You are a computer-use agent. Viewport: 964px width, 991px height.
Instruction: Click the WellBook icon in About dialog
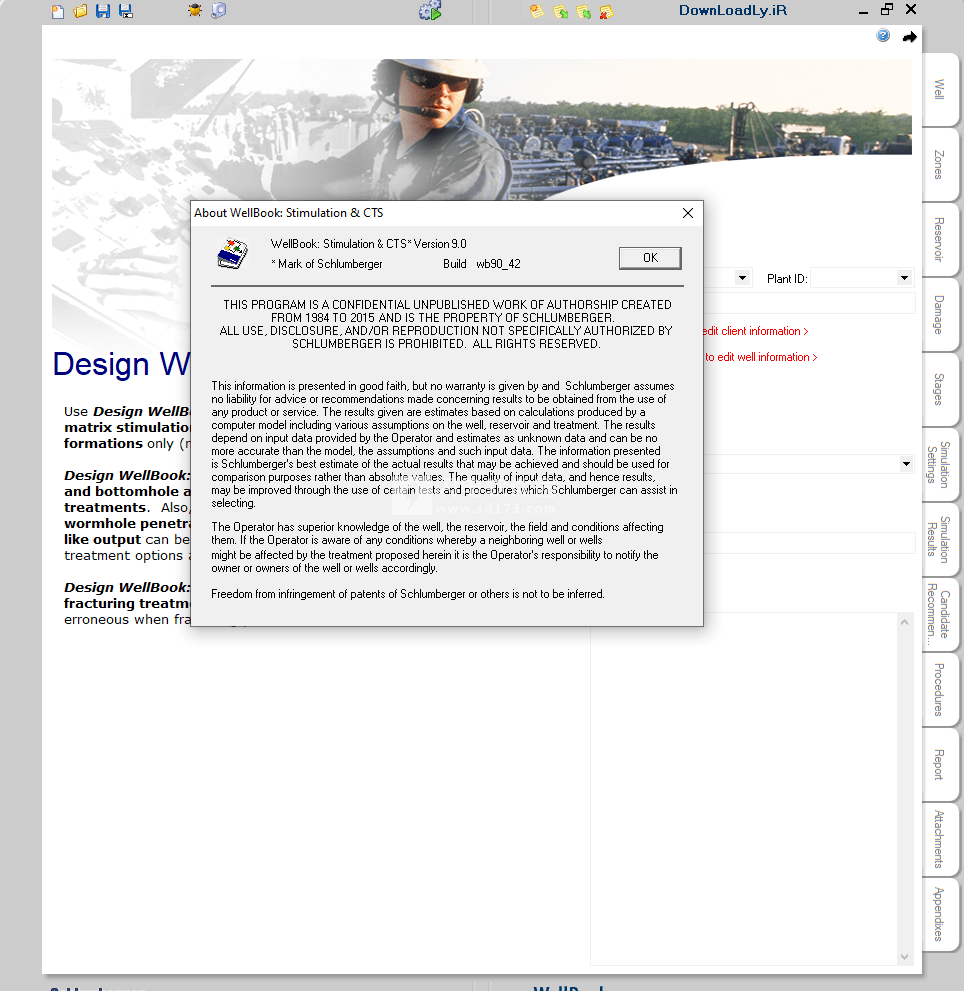coord(232,253)
